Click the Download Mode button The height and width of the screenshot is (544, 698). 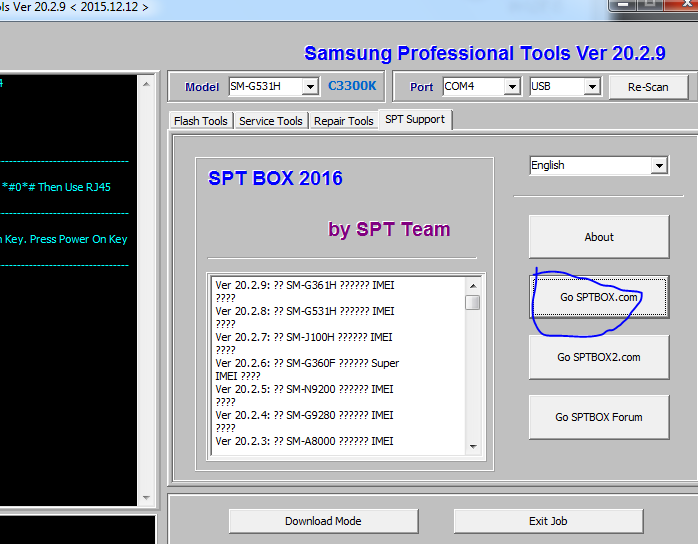323,521
